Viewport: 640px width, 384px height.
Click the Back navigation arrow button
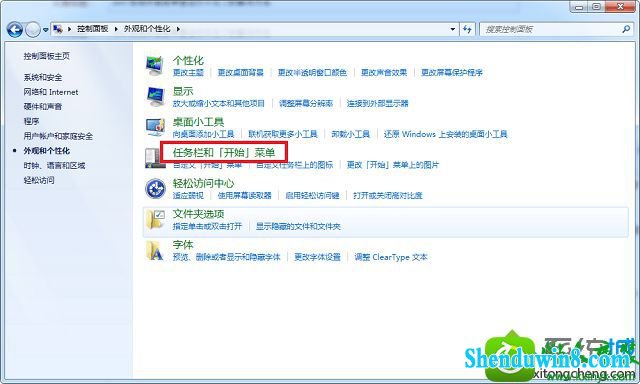point(15,29)
